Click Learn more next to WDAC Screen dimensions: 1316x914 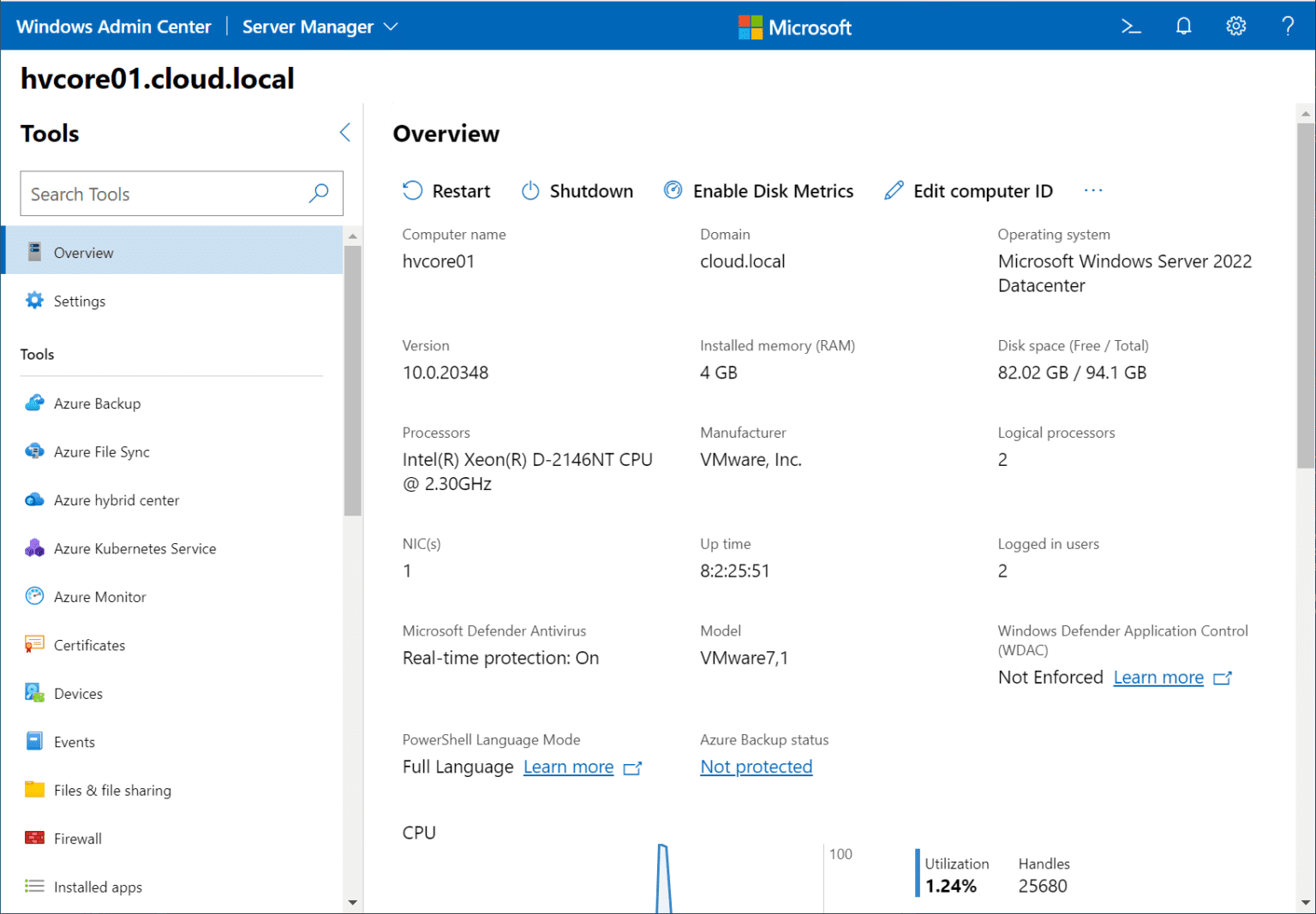click(1158, 677)
